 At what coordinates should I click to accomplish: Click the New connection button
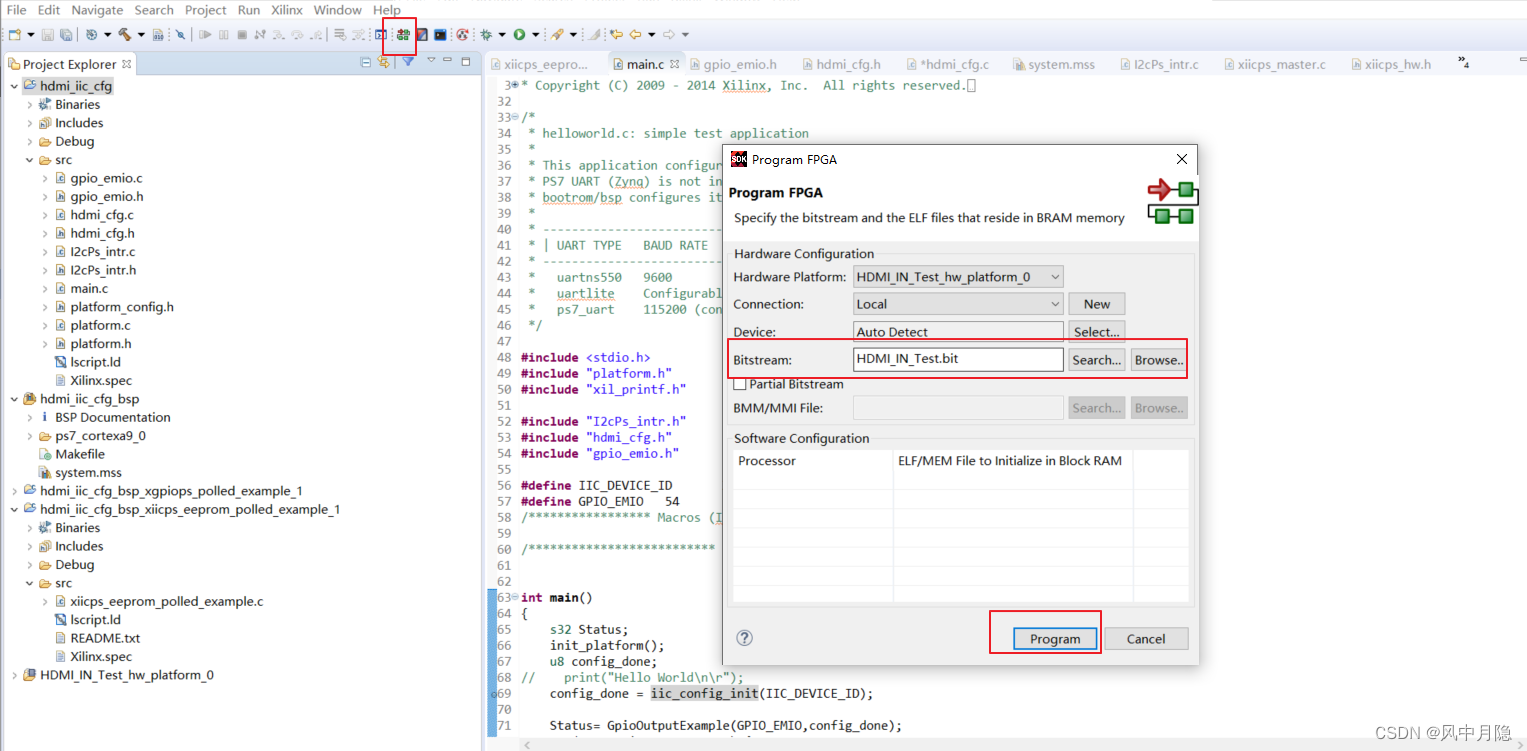coord(1097,304)
